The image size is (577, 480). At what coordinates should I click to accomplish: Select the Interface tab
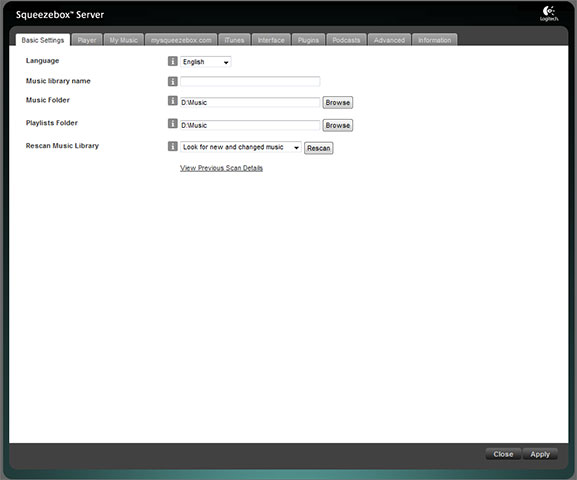point(271,40)
